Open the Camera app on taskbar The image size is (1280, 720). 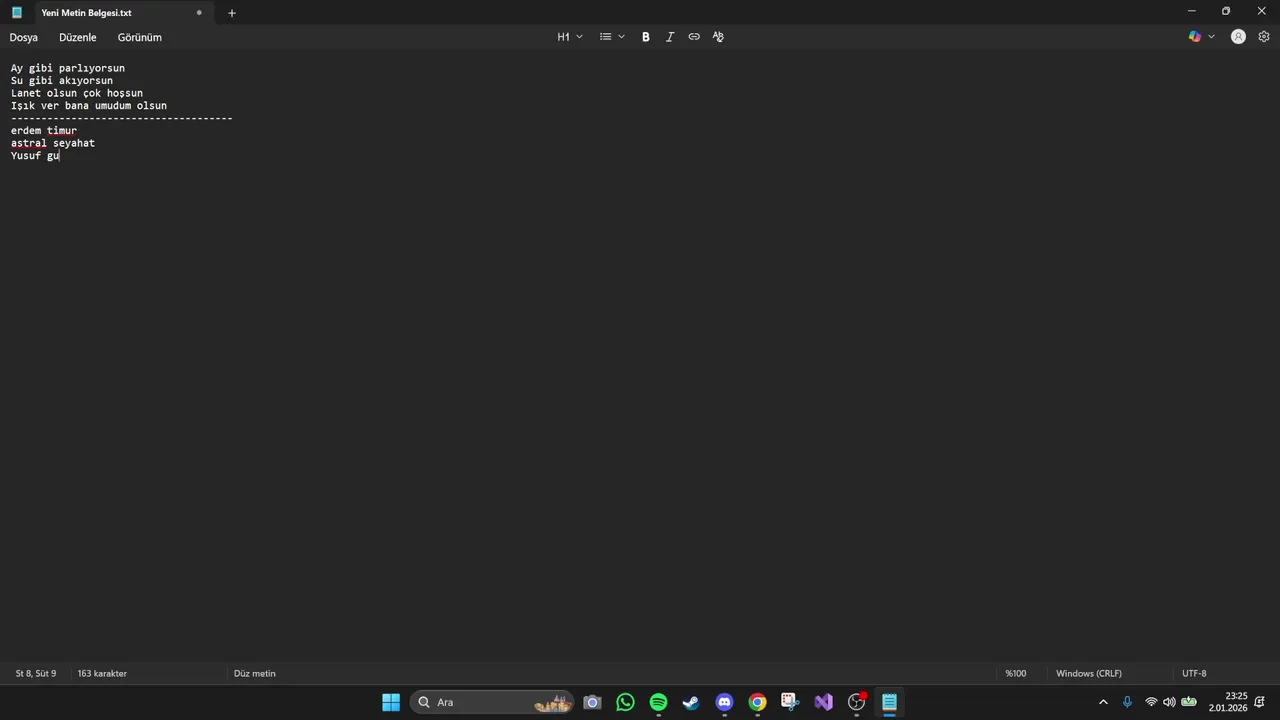(x=592, y=702)
